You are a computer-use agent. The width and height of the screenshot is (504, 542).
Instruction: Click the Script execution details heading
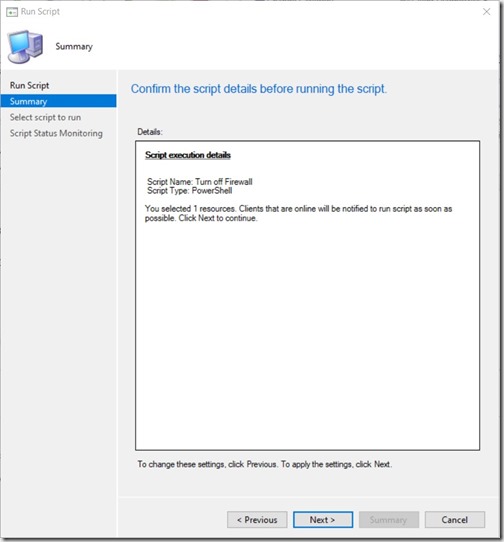[x=188, y=155]
